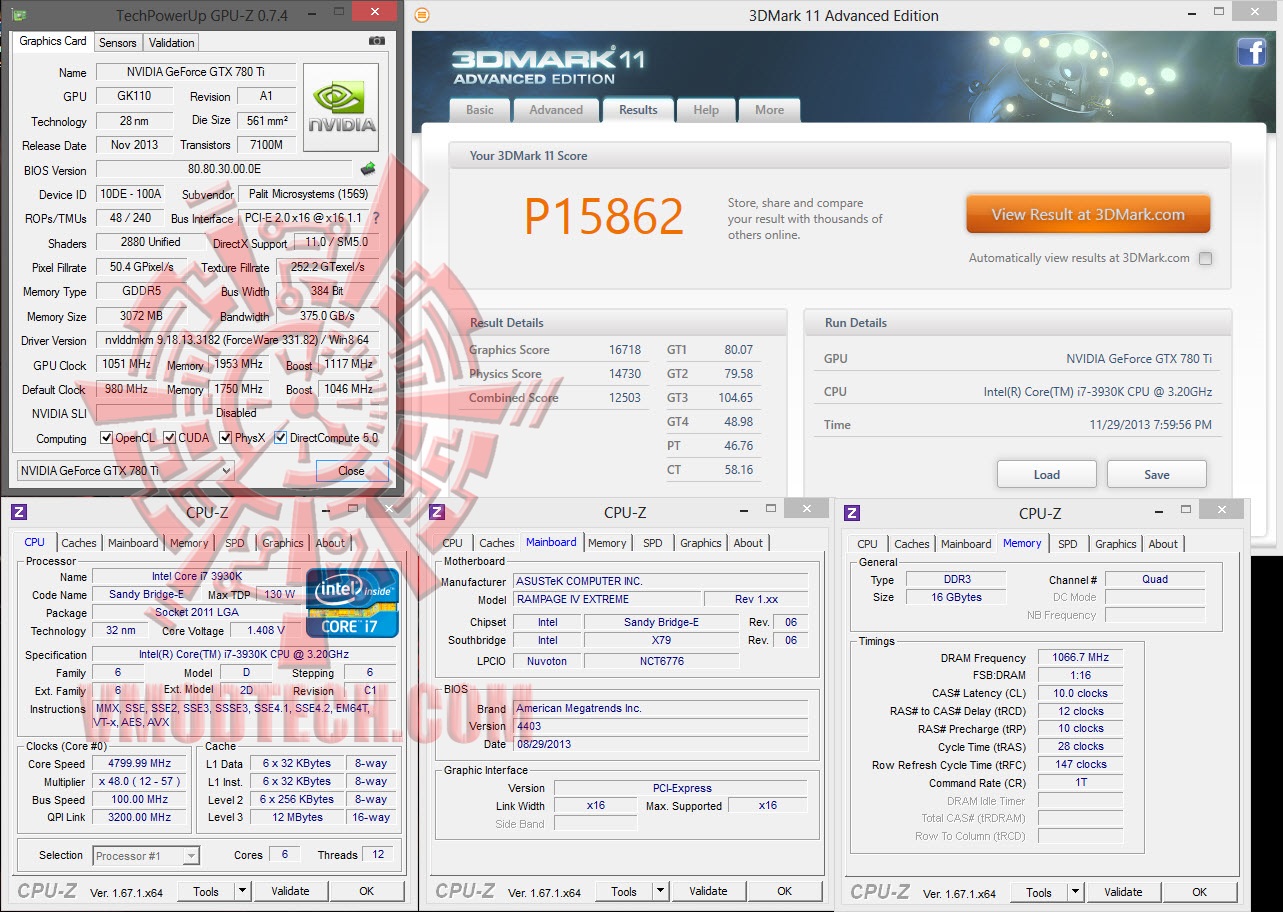
Task: Open the Facebook icon in 3DMark
Action: pos(1252,52)
